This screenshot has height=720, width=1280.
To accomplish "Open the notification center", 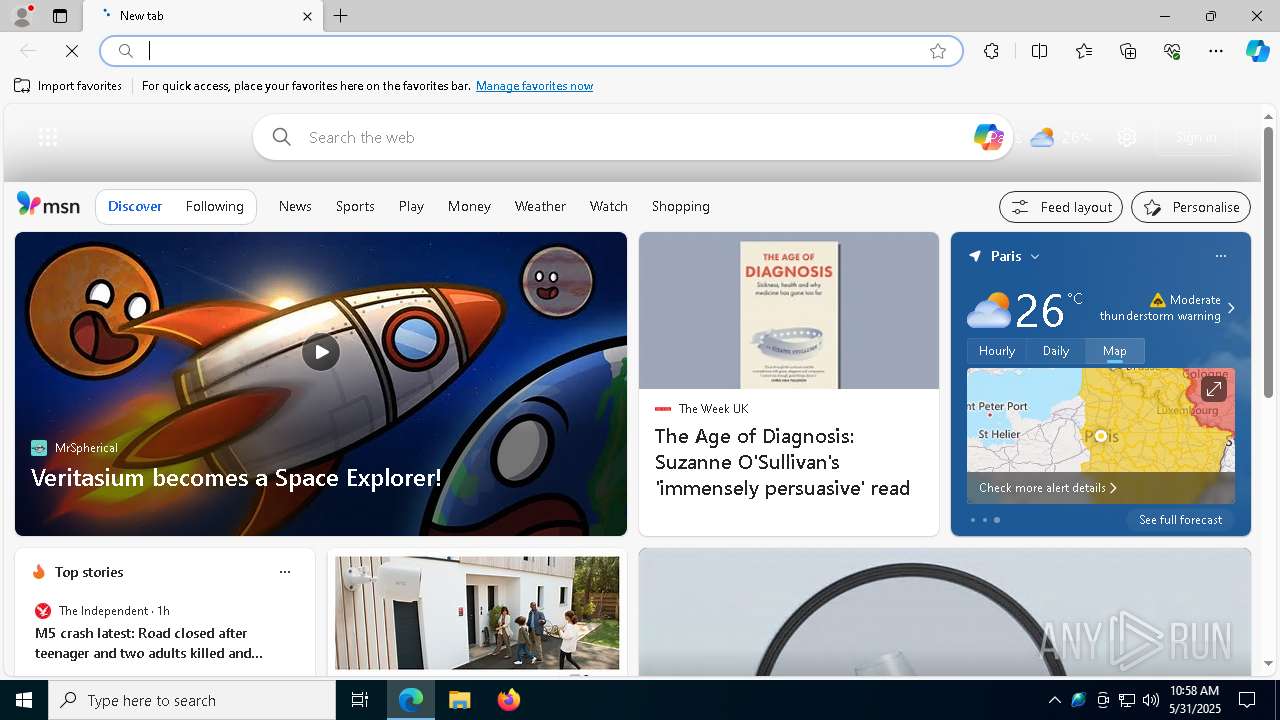I will [x=1247, y=700].
